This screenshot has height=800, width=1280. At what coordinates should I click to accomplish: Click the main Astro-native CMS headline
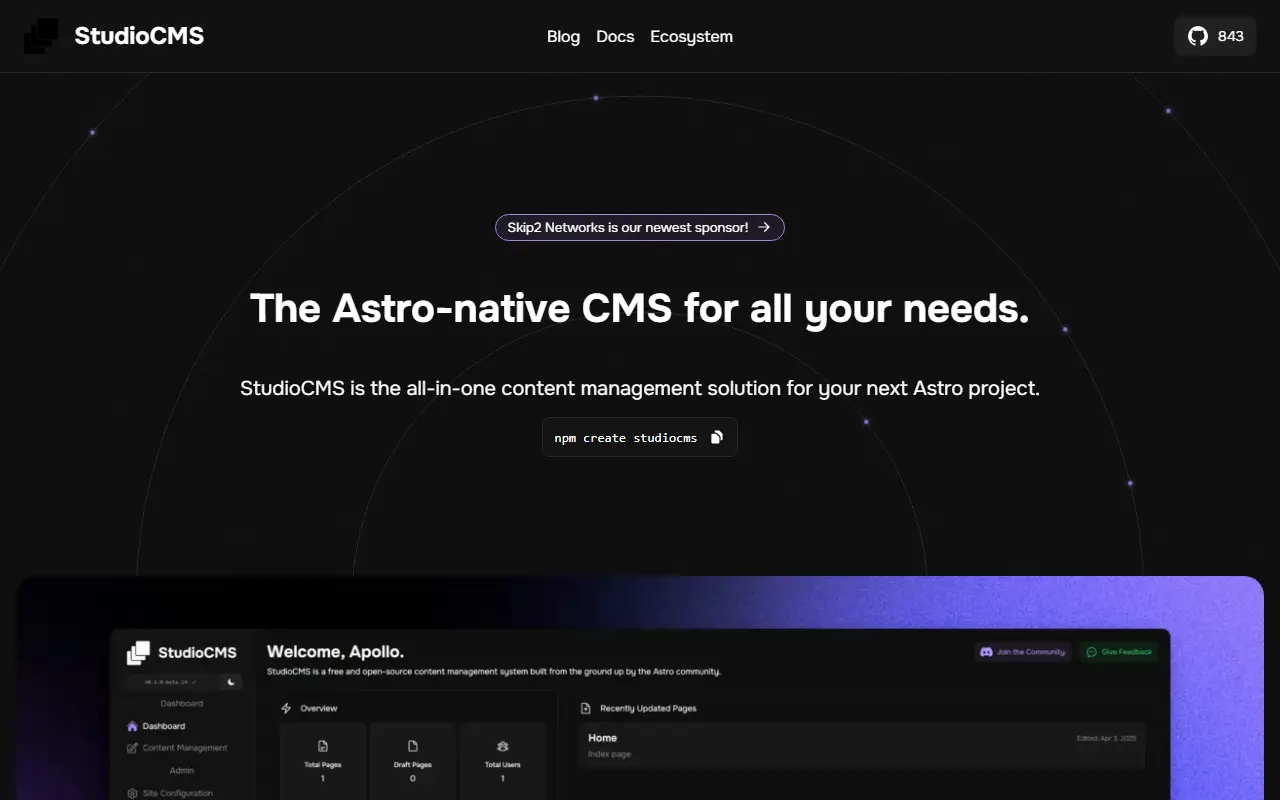click(x=640, y=308)
